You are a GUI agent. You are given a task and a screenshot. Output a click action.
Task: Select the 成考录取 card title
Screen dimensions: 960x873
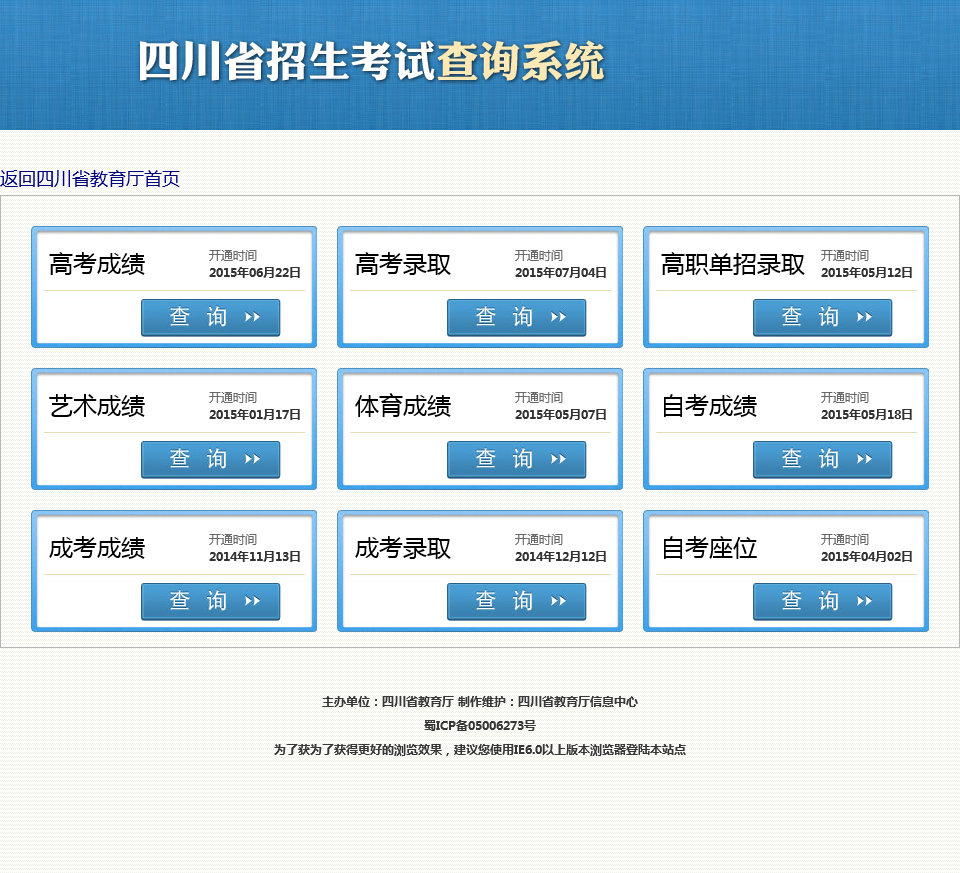(x=403, y=549)
